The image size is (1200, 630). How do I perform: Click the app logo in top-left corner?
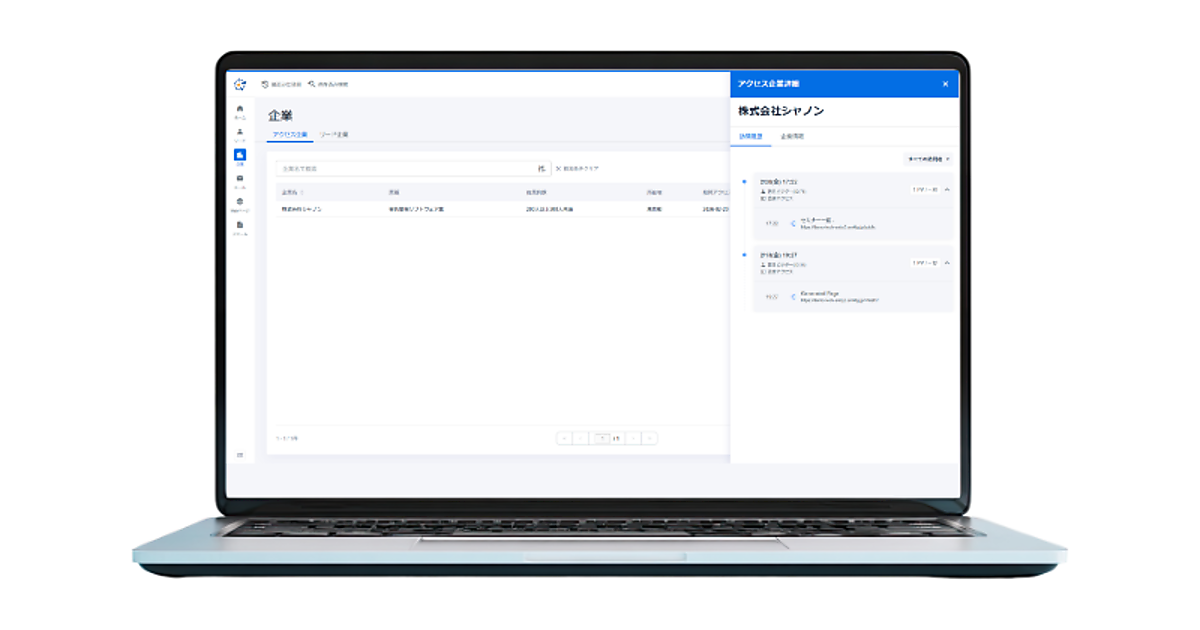click(x=240, y=84)
